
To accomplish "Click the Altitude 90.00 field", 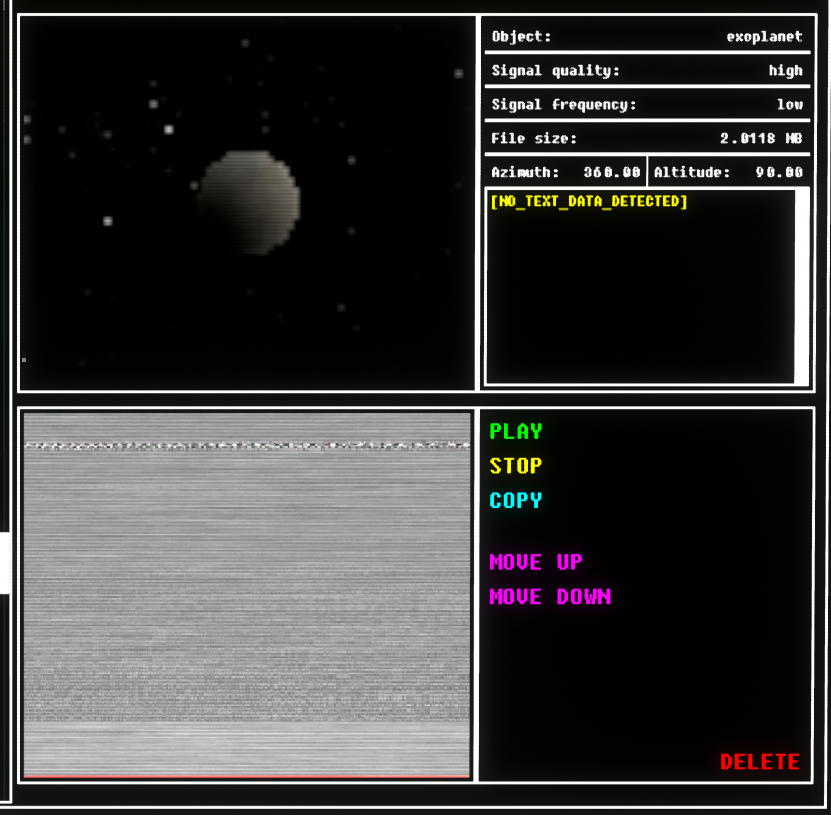I will [x=728, y=172].
